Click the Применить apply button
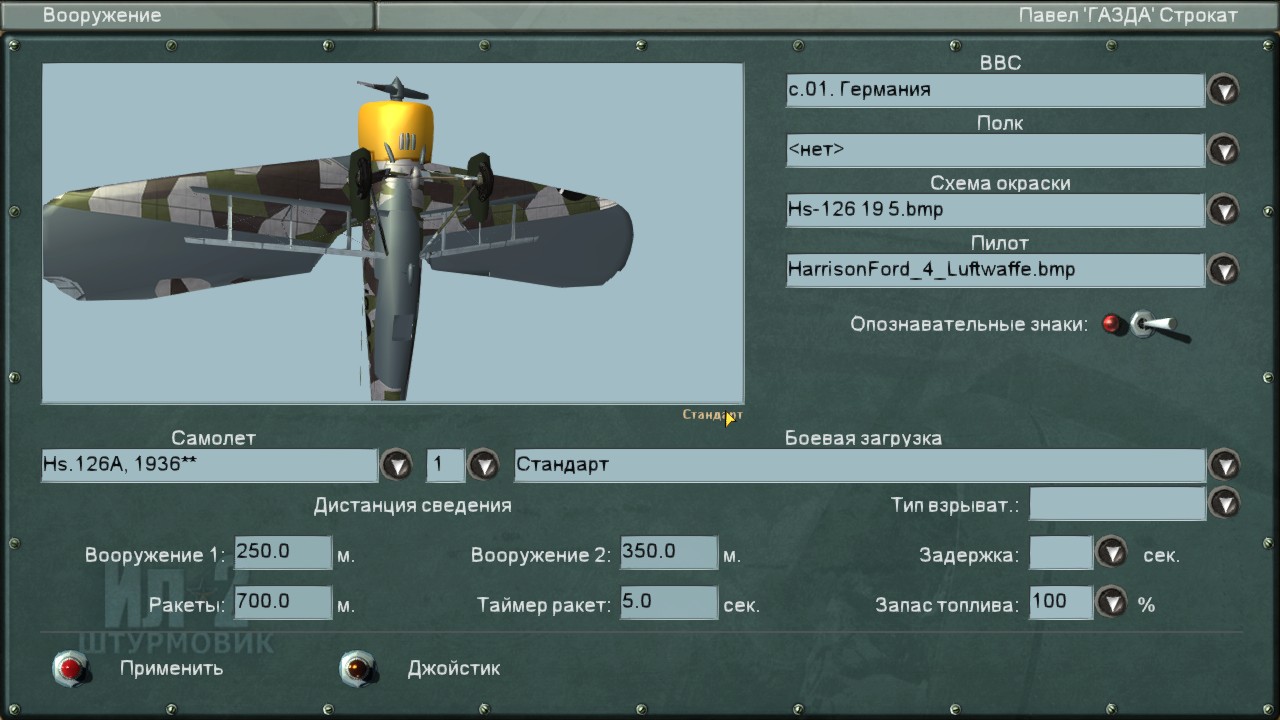Image resolution: width=1280 pixels, height=720 pixels. click(72, 668)
